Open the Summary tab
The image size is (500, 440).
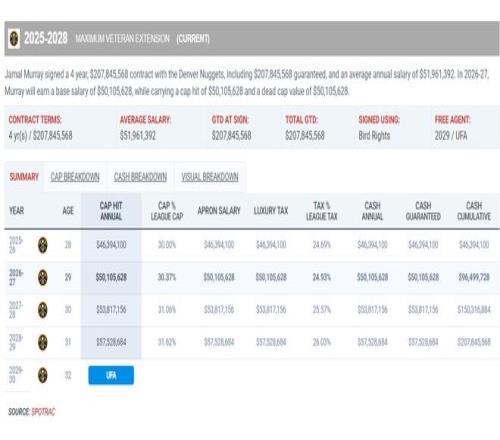click(24, 177)
